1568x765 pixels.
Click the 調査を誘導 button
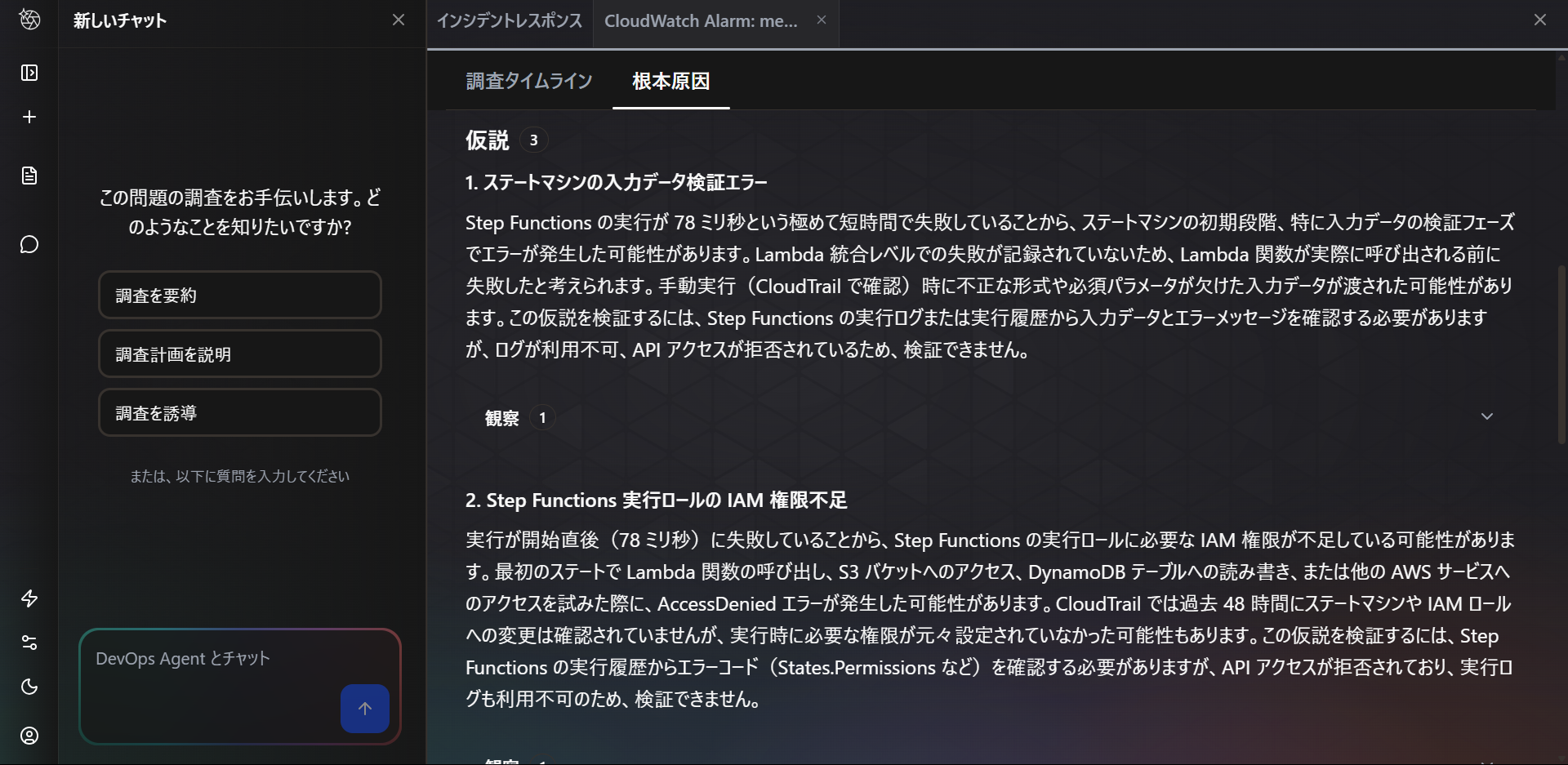pos(239,413)
